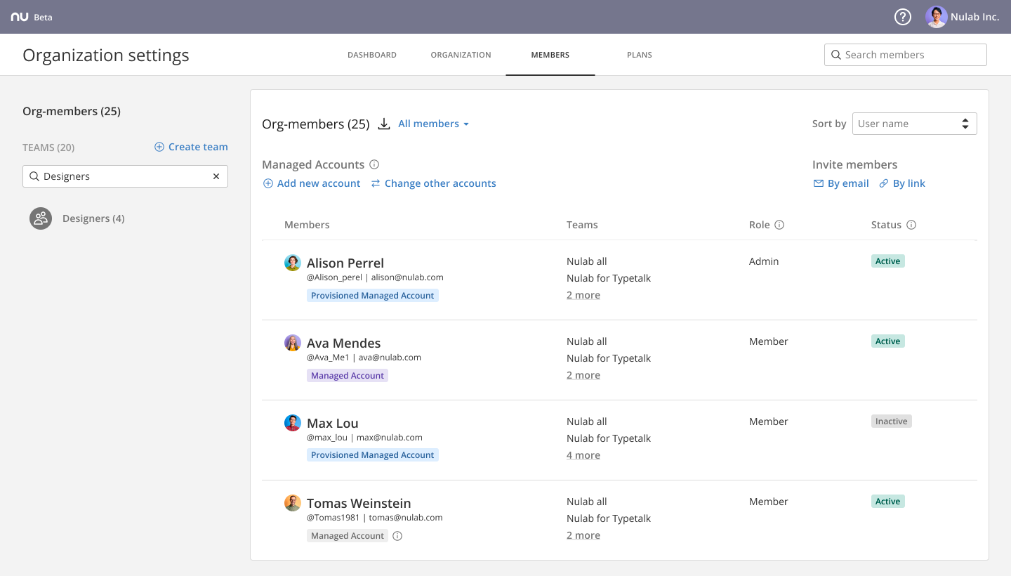
Task: Expand Max Lou's 4 more teams
Action: [x=584, y=455]
